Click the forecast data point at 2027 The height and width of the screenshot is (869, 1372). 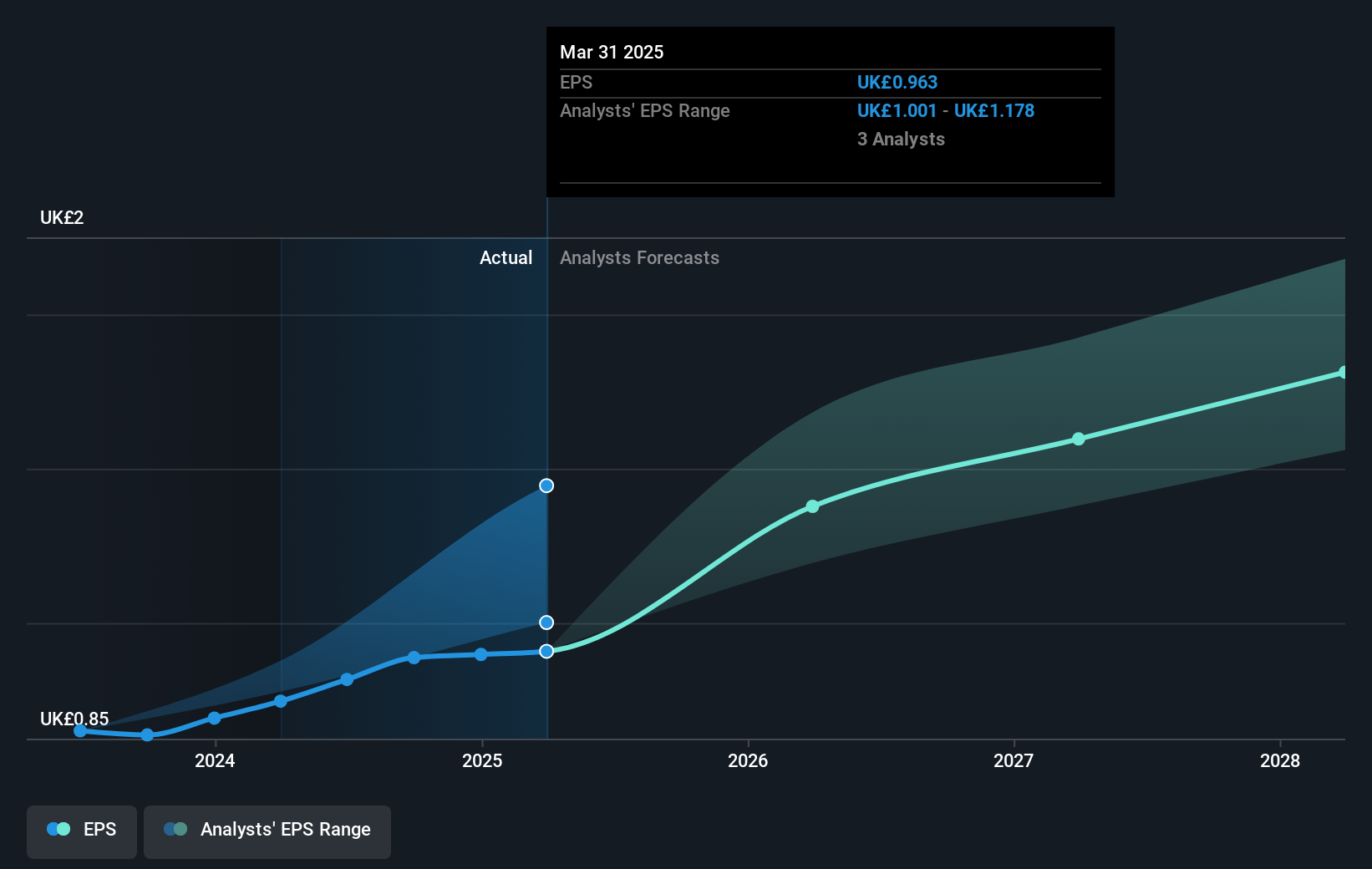pyautogui.click(x=1078, y=438)
